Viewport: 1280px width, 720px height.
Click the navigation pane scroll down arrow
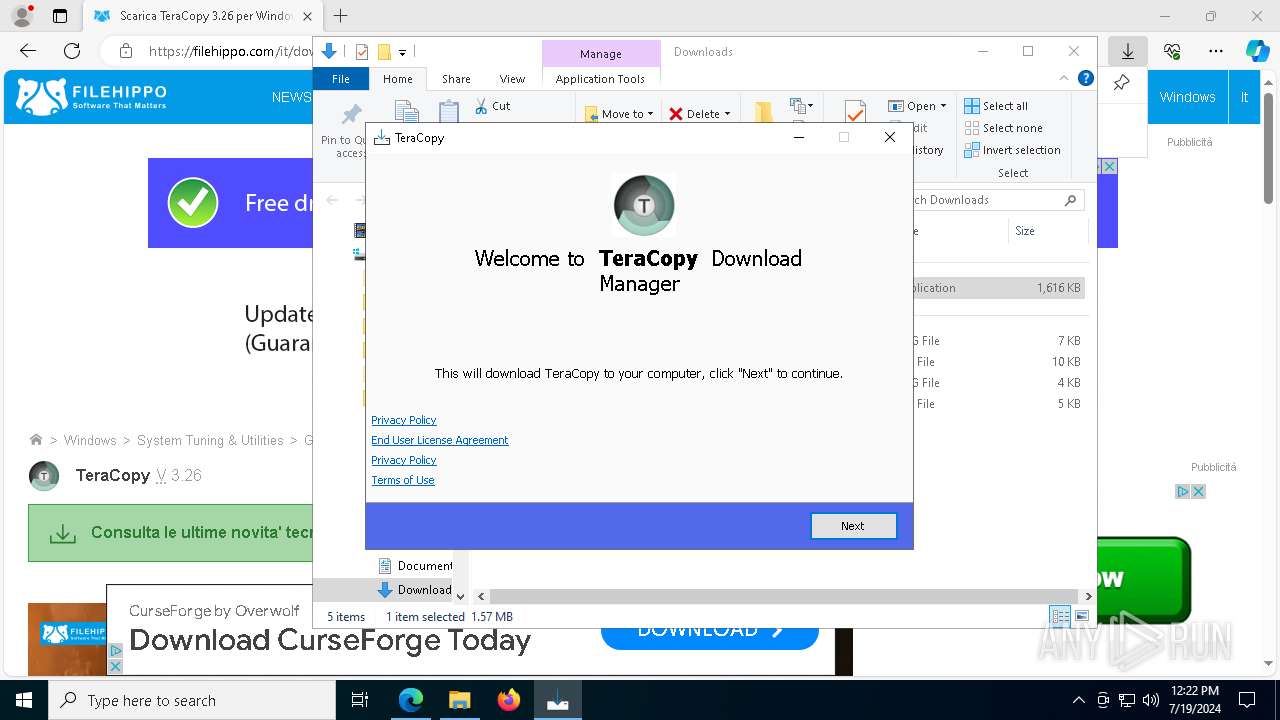460,596
